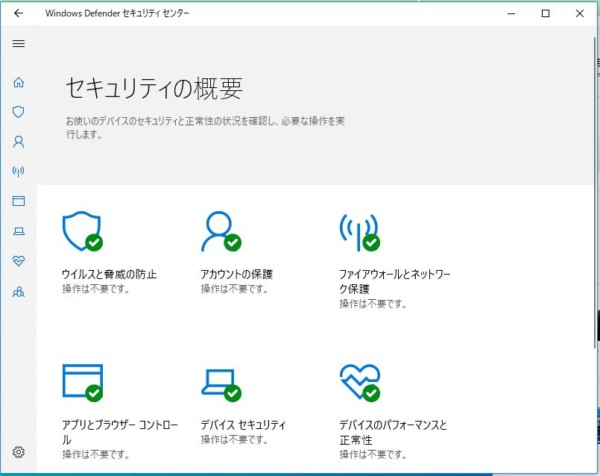Click the large laptop icon for デバイス セキュリティ
Image resolution: width=600 pixels, height=476 pixels.
[221, 385]
